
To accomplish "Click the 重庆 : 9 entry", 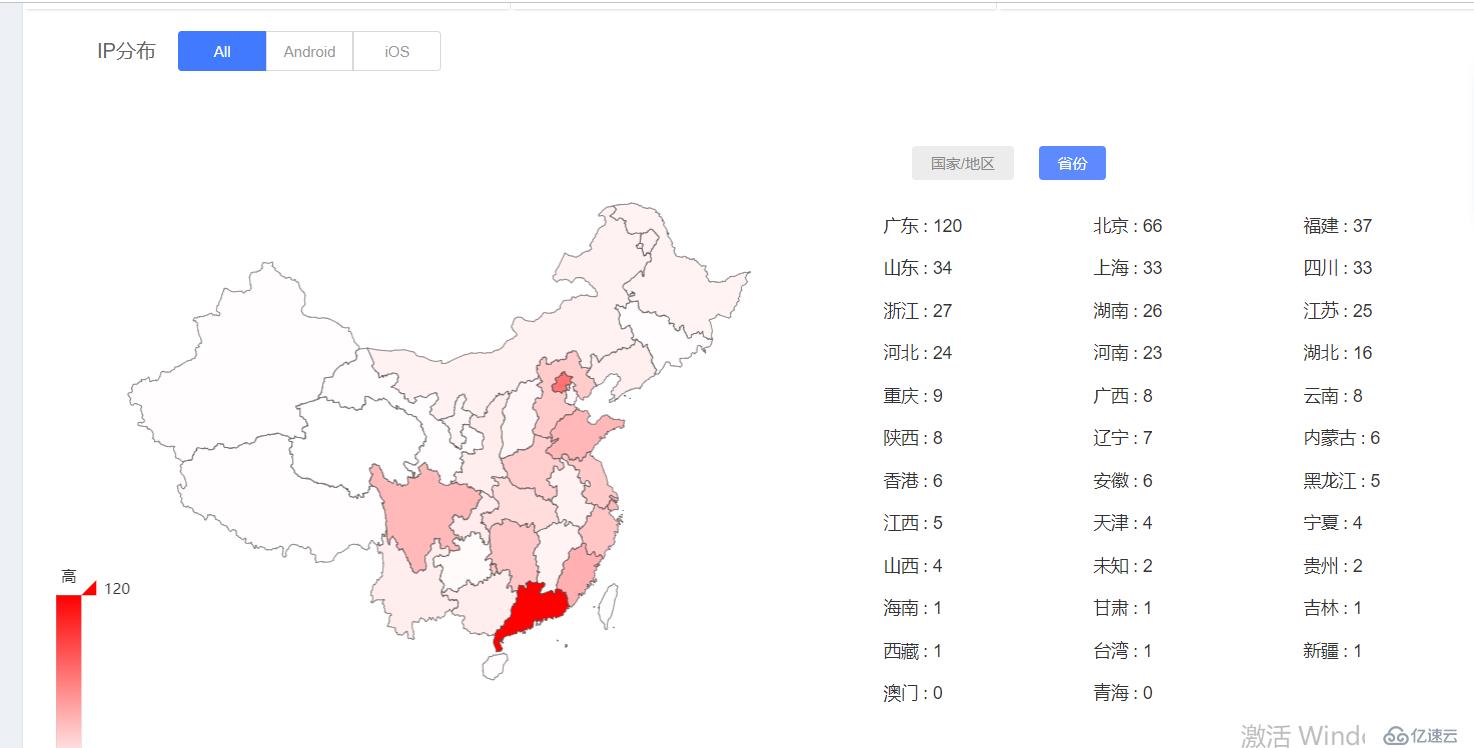I will click(913, 396).
